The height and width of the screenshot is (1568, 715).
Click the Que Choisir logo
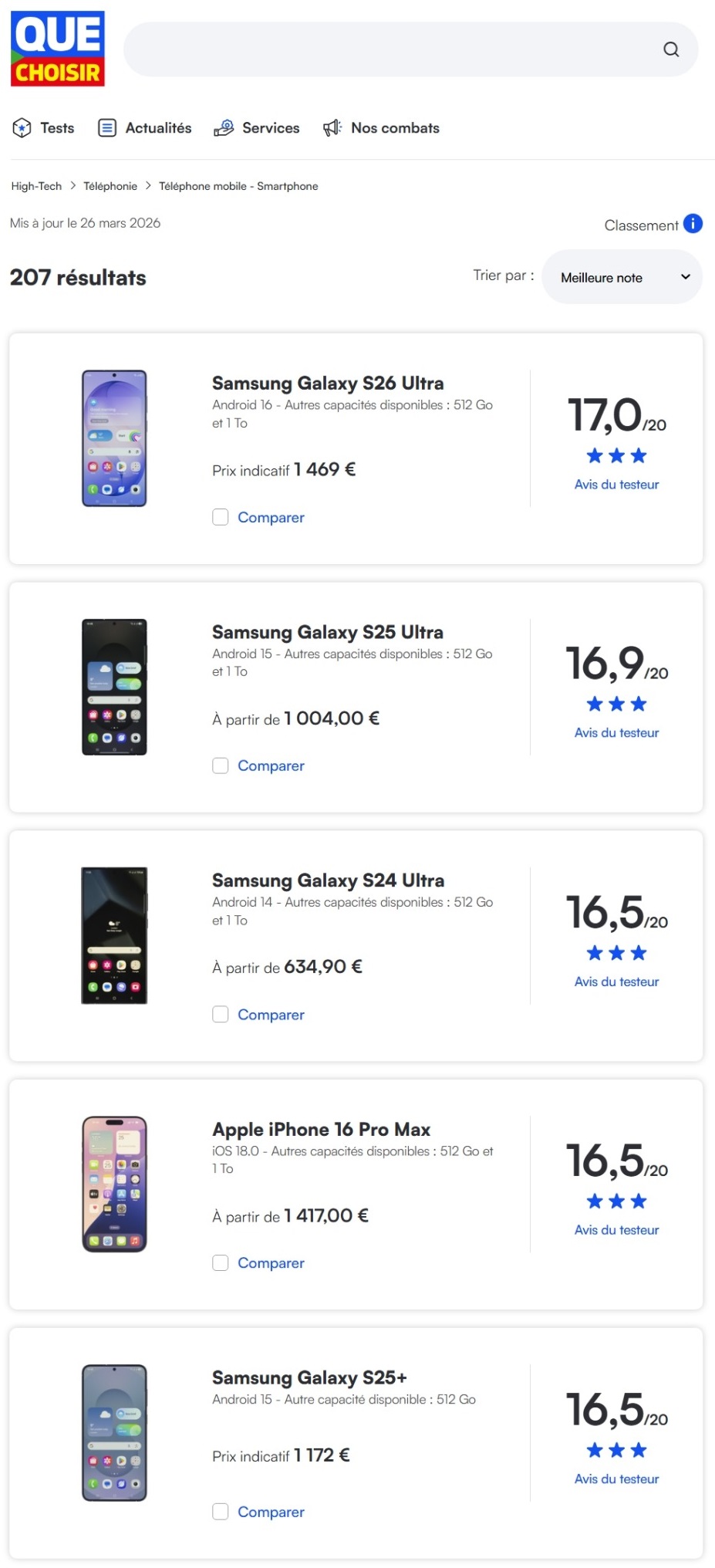click(x=58, y=49)
